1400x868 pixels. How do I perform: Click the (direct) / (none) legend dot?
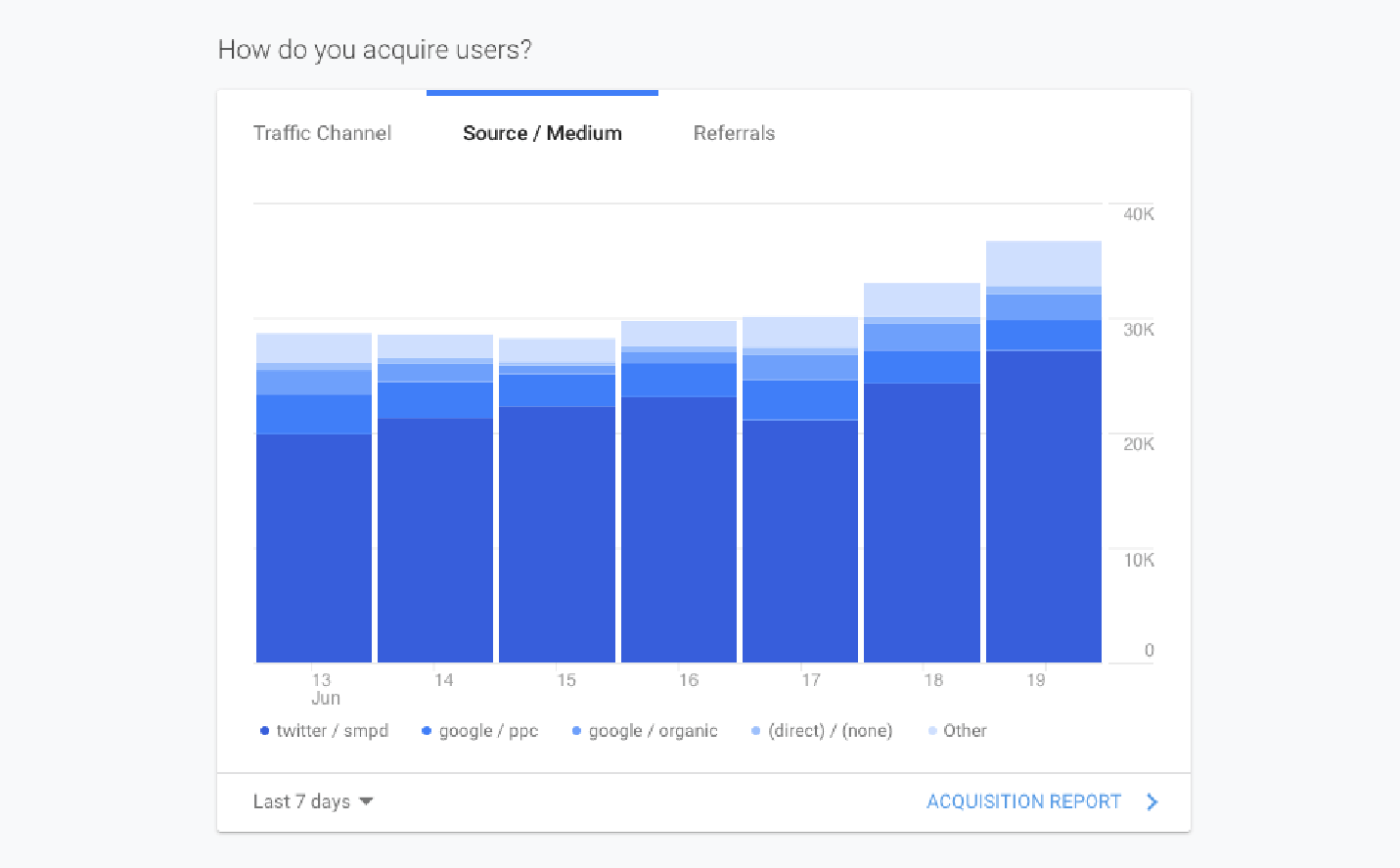pos(755,731)
